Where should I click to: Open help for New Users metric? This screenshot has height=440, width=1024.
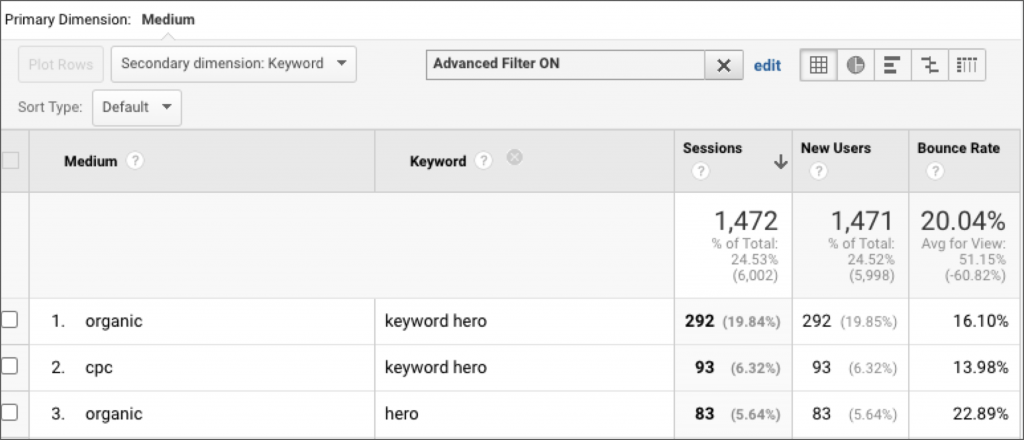[818, 172]
